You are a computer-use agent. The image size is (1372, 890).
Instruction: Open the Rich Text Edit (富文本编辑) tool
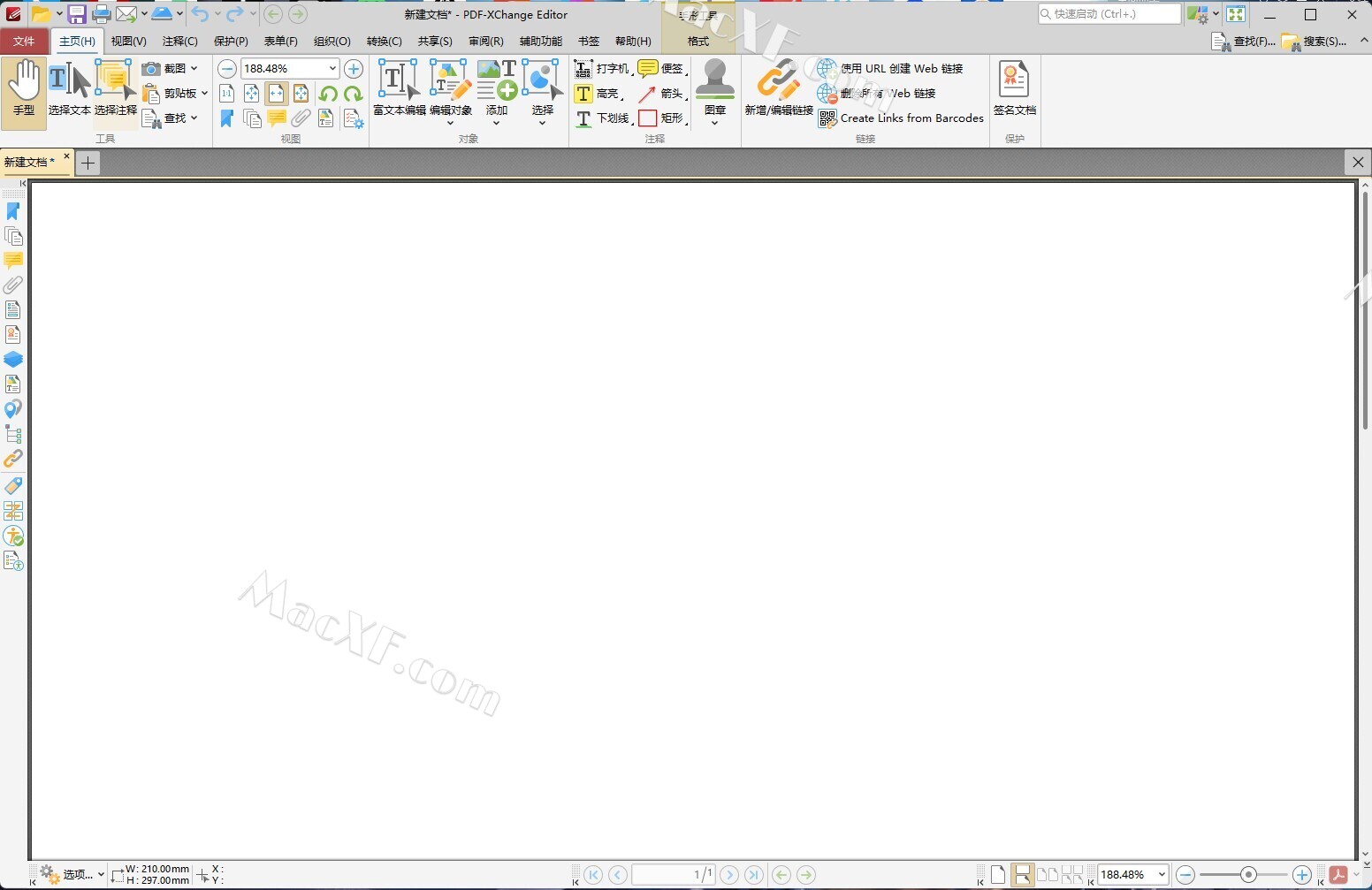click(x=399, y=88)
